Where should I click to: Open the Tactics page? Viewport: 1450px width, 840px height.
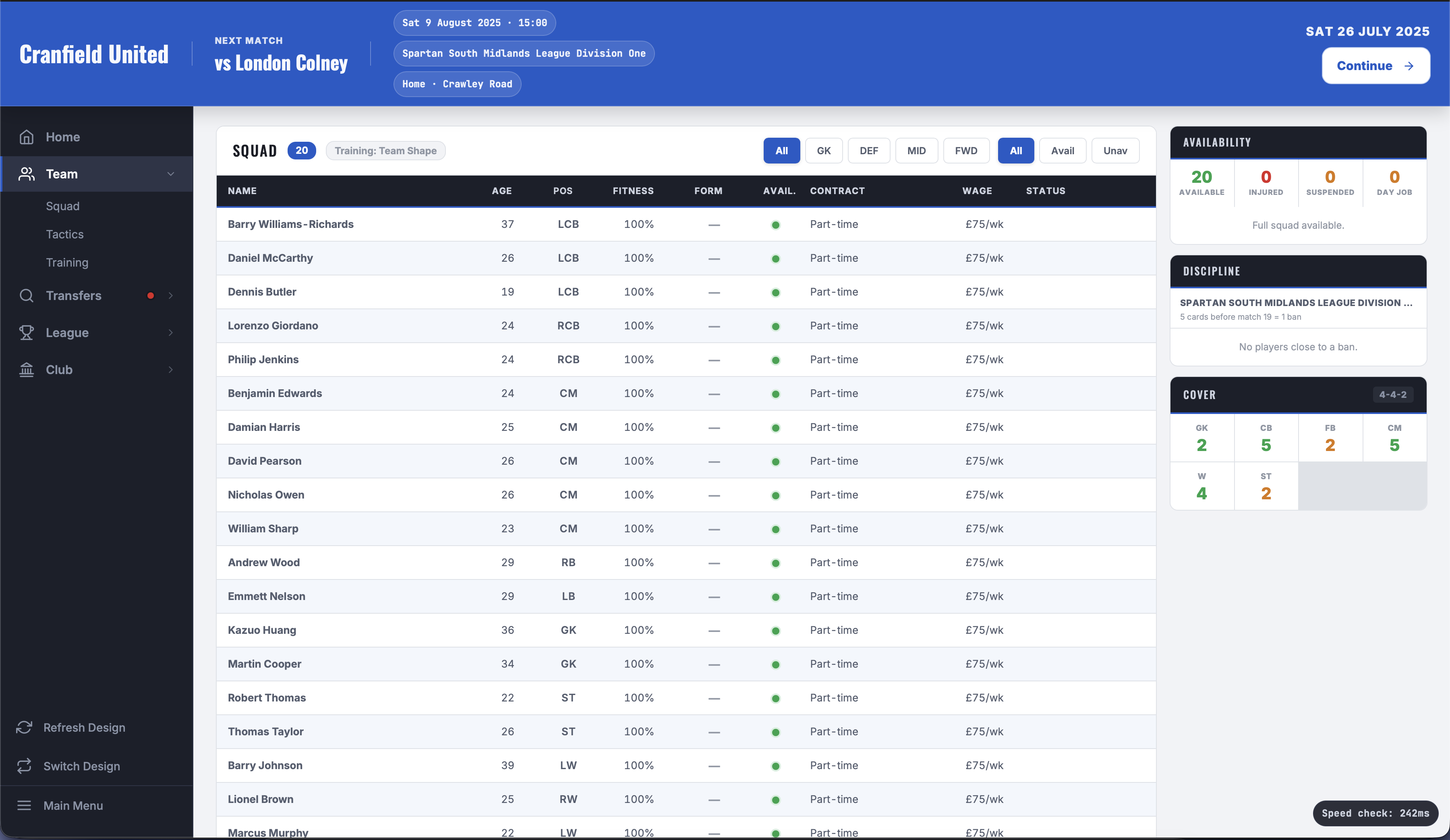(x=64, y=234)
